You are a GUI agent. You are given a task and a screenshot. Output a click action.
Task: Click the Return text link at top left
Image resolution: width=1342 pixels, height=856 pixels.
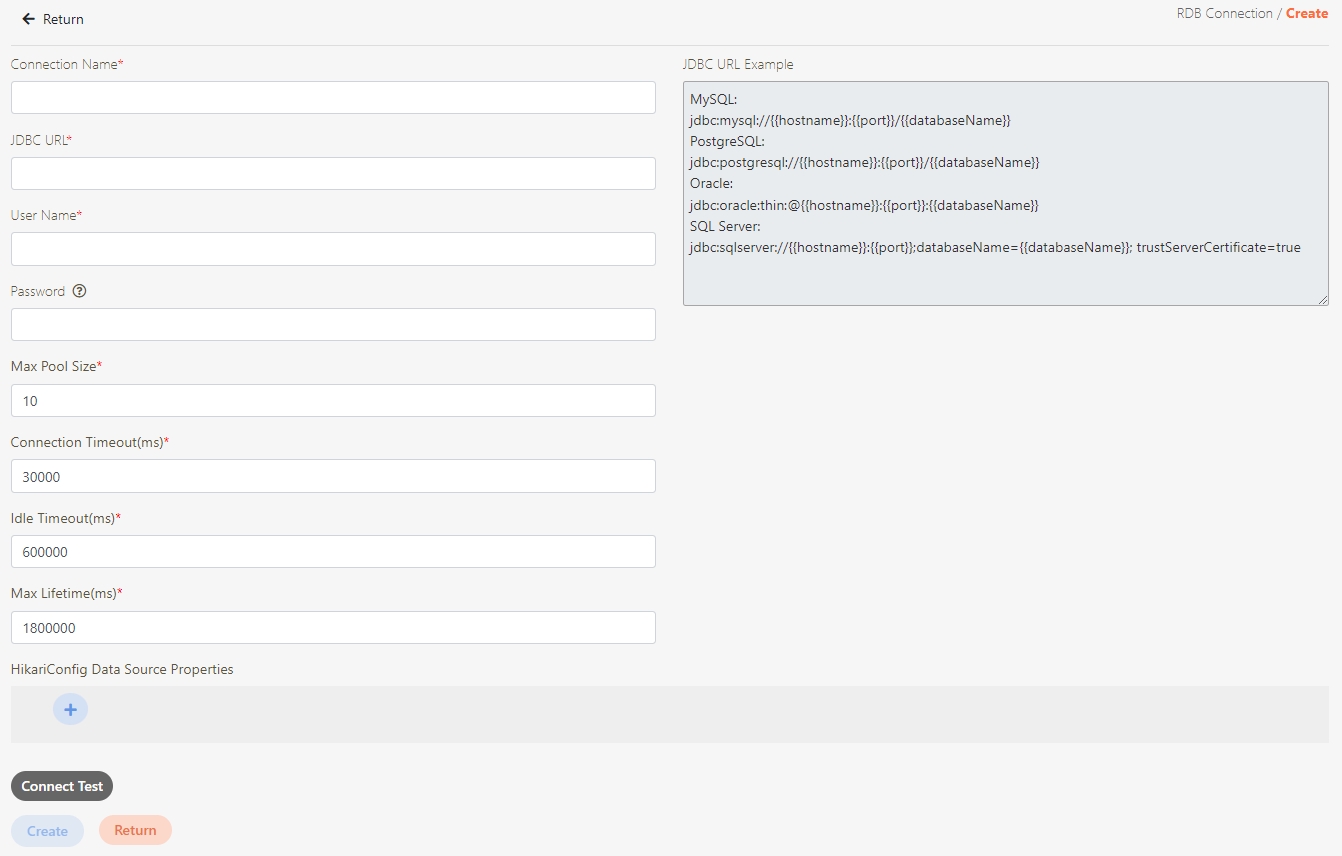pos(63,19)
